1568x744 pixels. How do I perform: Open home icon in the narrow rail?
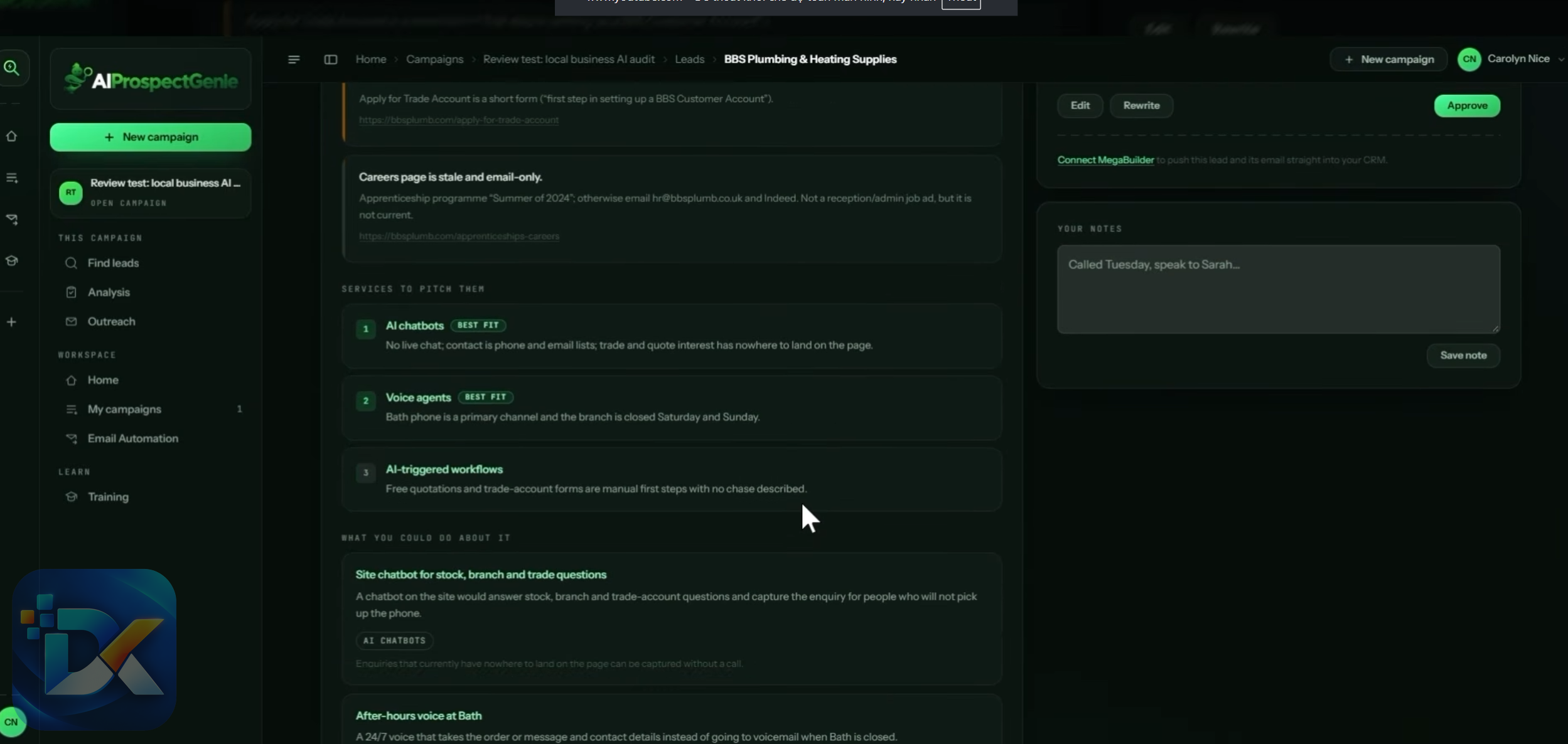(x=11, y=136)
